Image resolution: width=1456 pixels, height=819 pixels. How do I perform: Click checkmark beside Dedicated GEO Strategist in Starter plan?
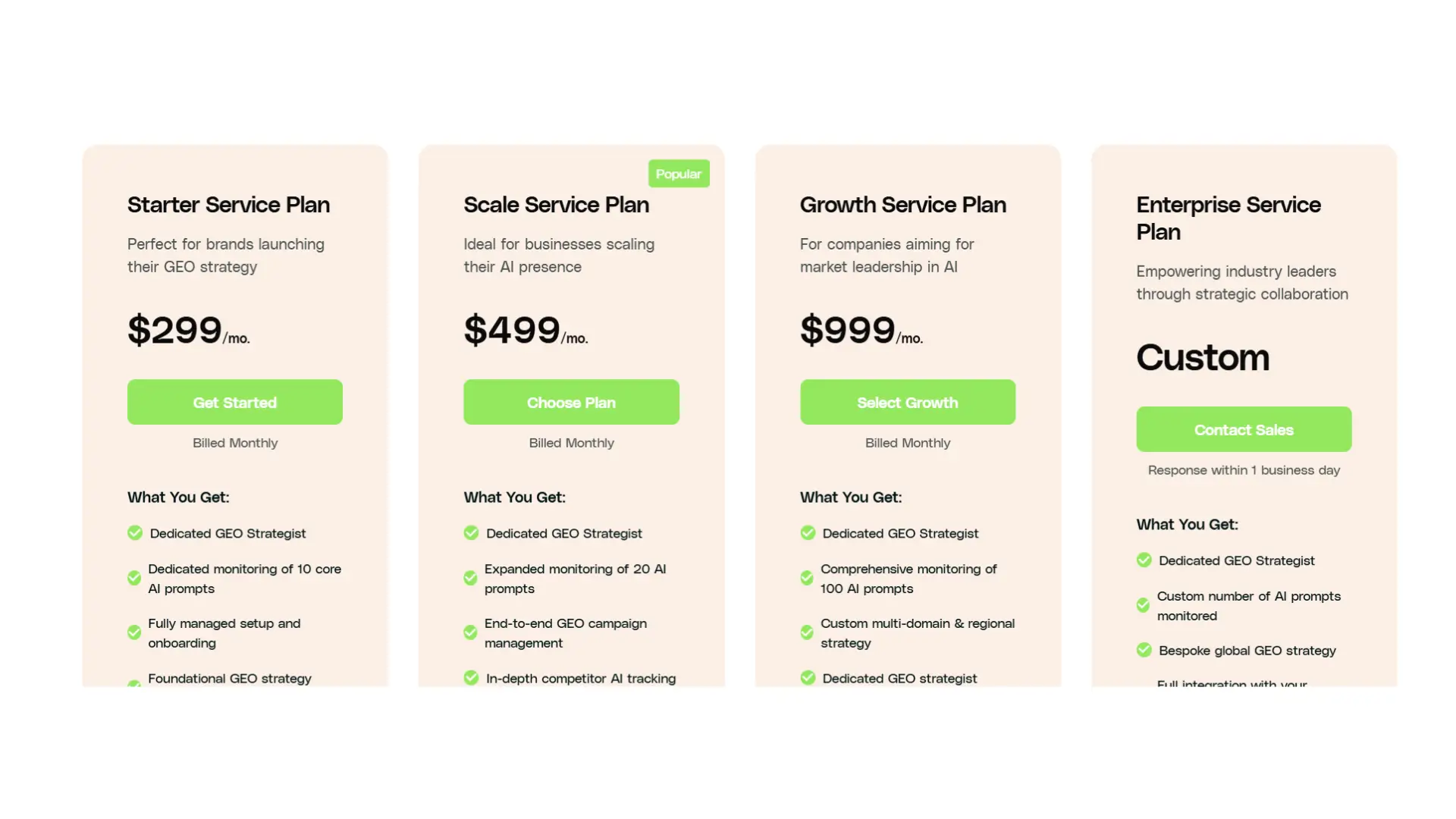pos(133,532)
